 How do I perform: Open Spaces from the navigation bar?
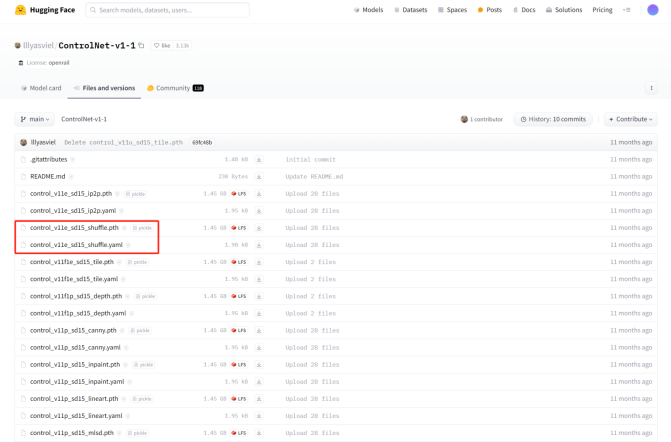coord(452,10)
